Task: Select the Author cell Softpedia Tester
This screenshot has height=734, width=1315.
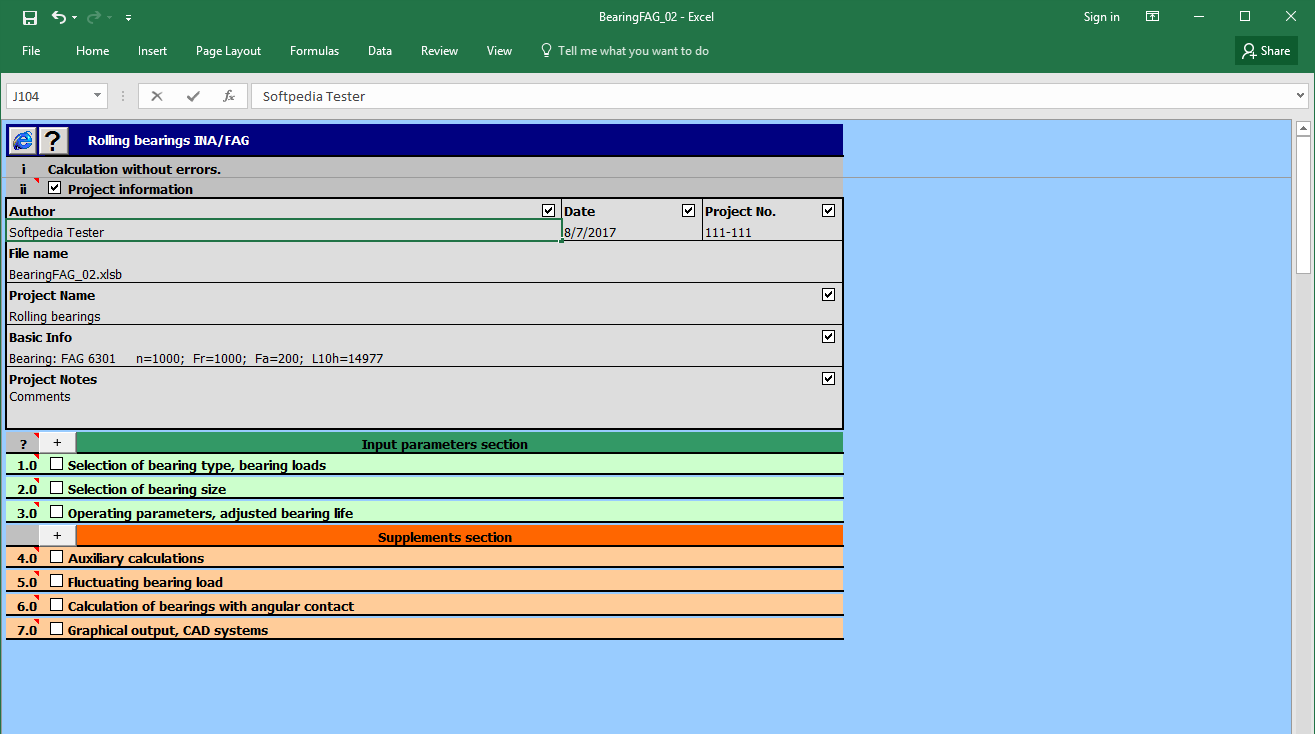Action: (284, 232)
